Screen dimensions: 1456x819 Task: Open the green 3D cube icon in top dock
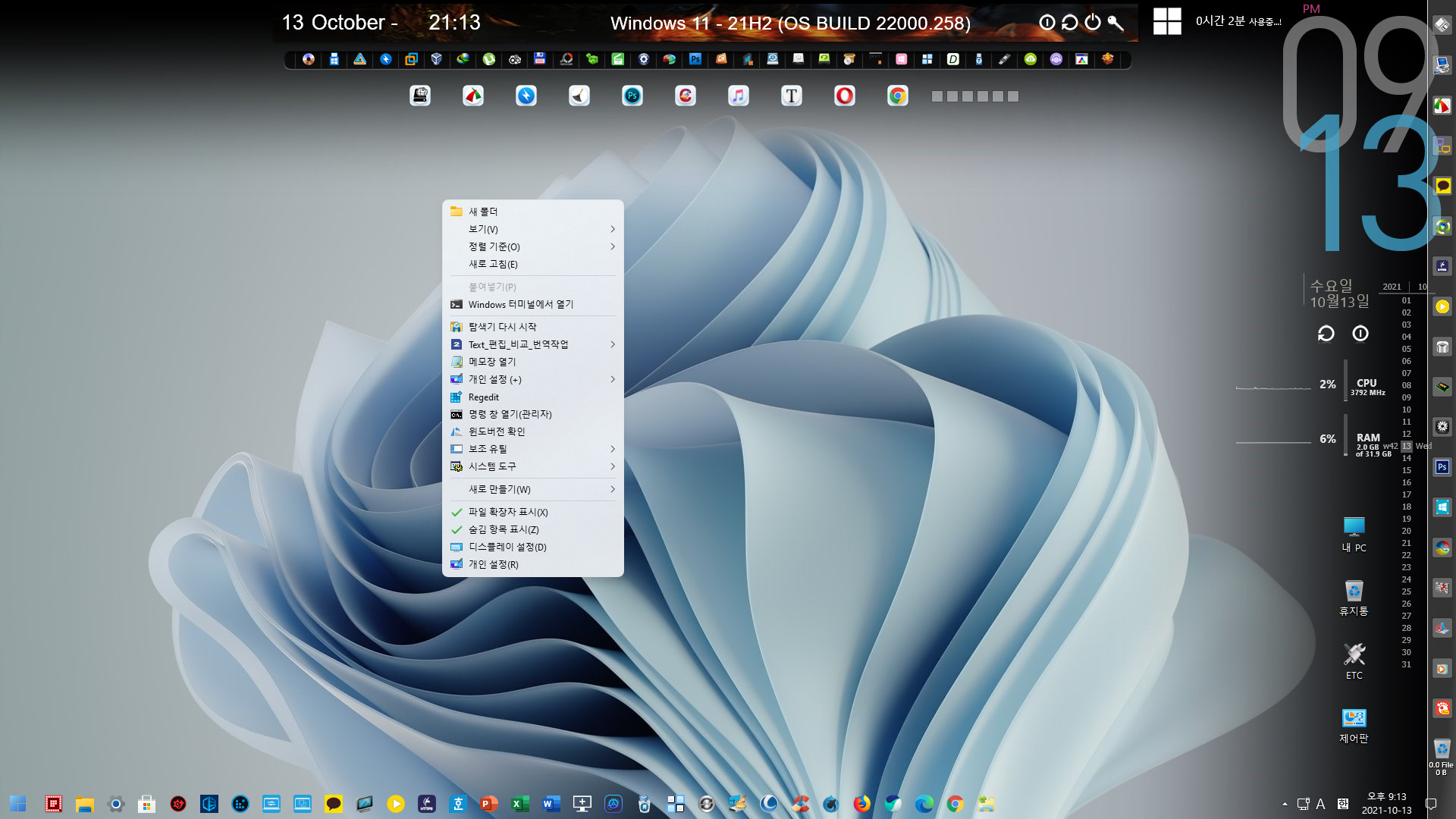[592, 59]
